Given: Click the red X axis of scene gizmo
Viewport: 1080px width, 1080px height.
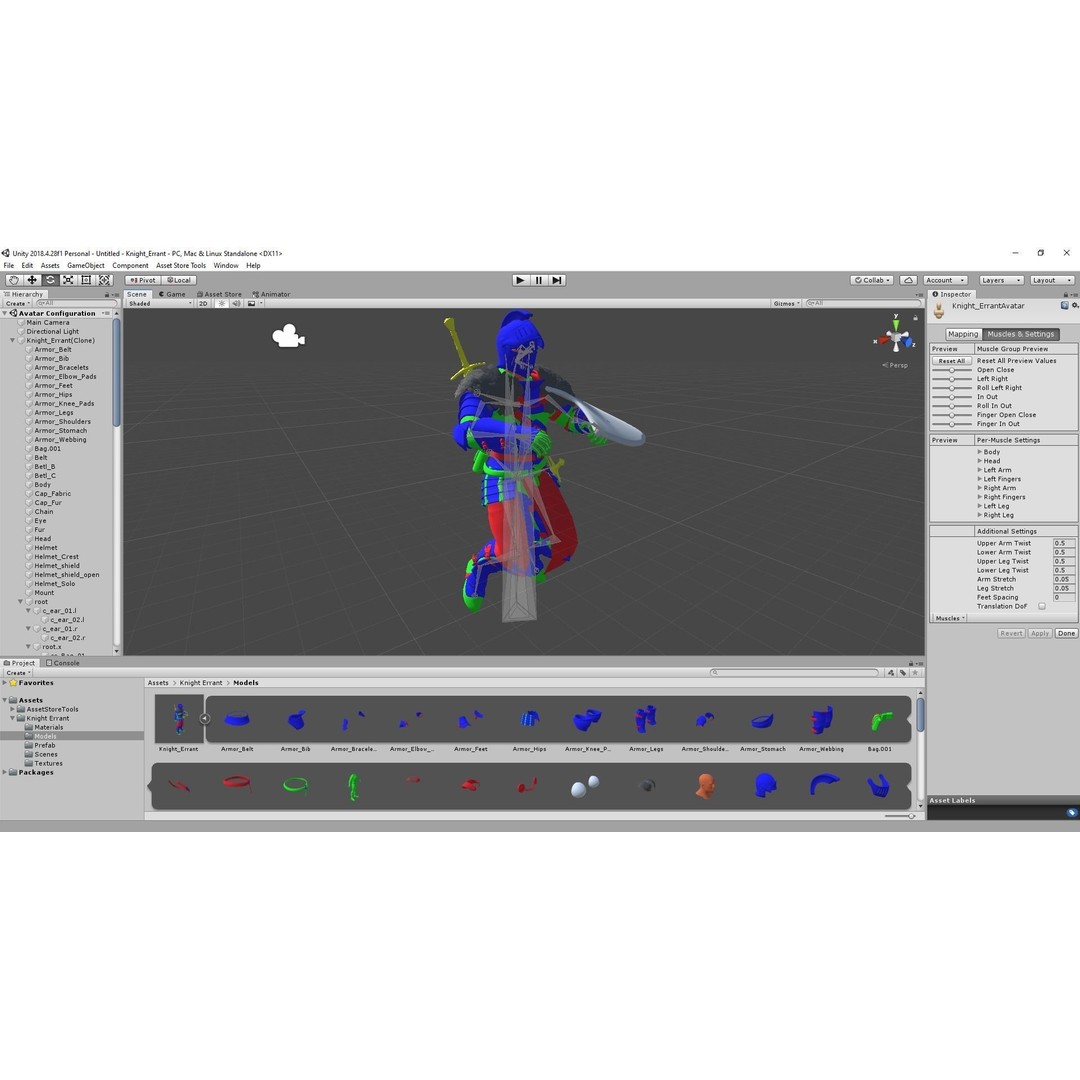Looking at the screenshot, I should [x=882, y=340].
